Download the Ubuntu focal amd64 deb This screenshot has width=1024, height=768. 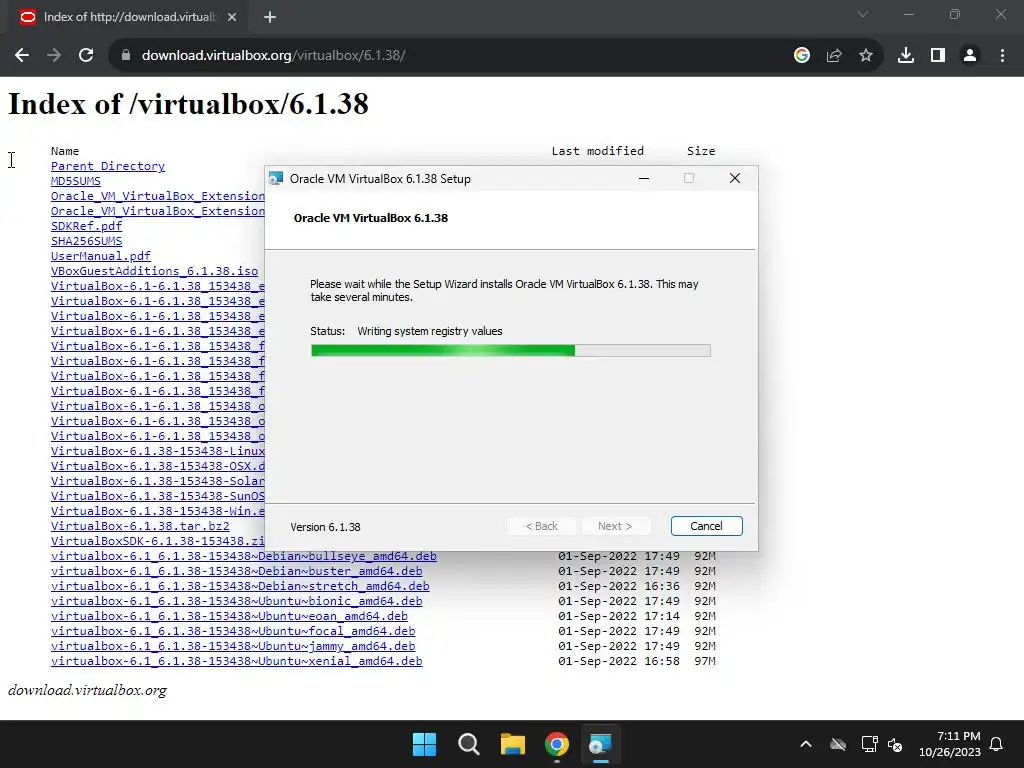pos(233,631)
